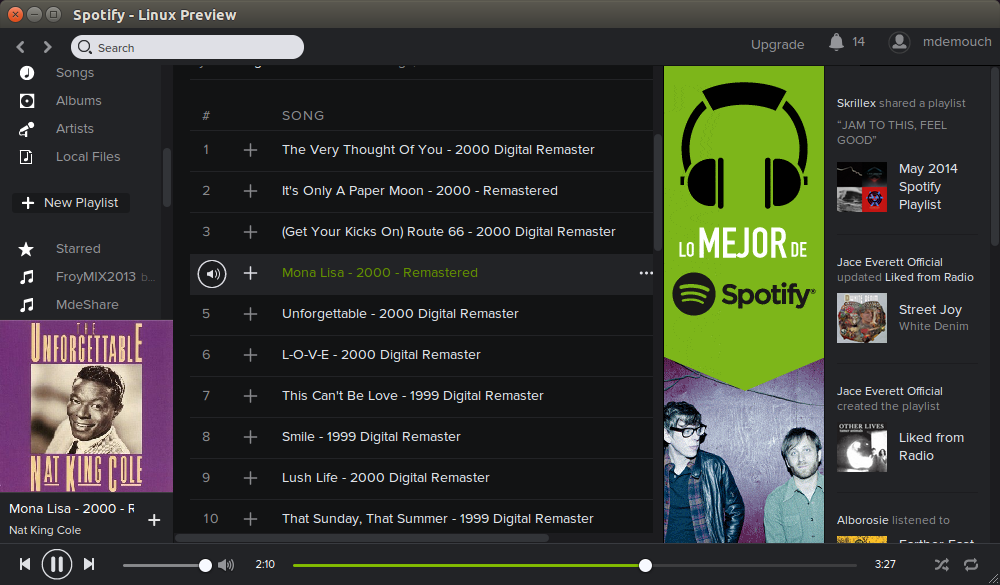Add Route 66 track with plus
This screenshot has width=1000, height=585.
[x=251, y=232]
